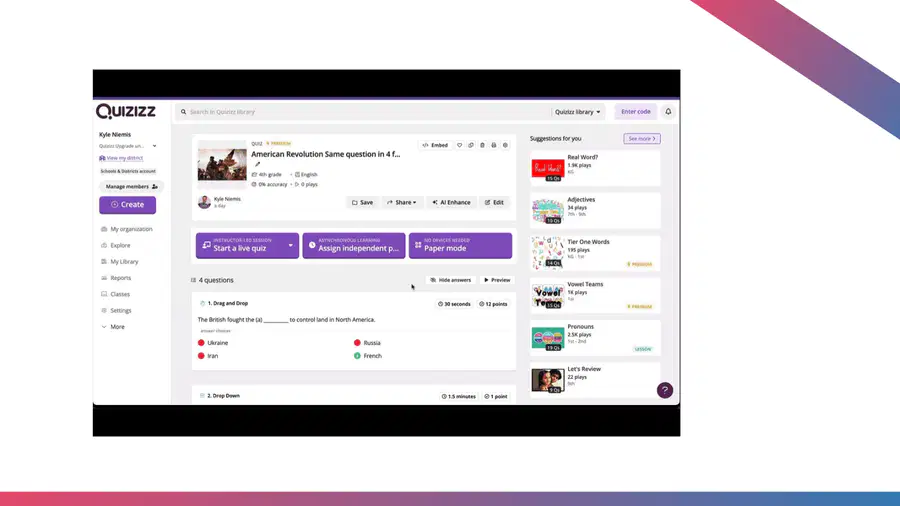This screenshot has width=900, height=506.
Task: Click Enter code
Action: click(x=635, y=112)
